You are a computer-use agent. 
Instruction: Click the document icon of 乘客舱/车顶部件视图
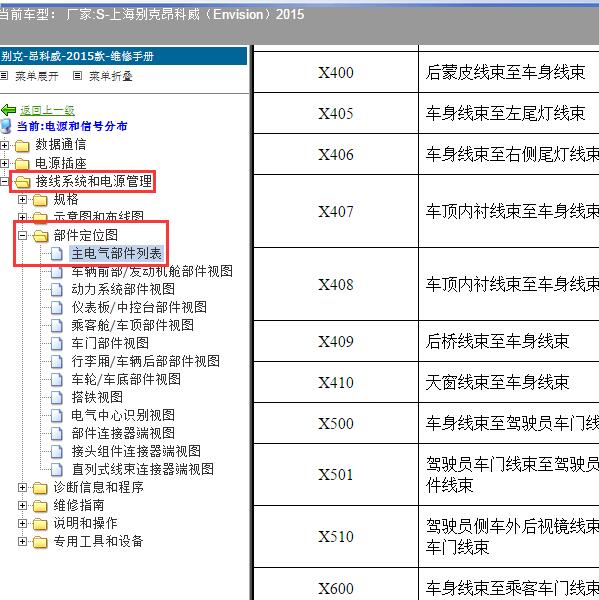point(57,325)
